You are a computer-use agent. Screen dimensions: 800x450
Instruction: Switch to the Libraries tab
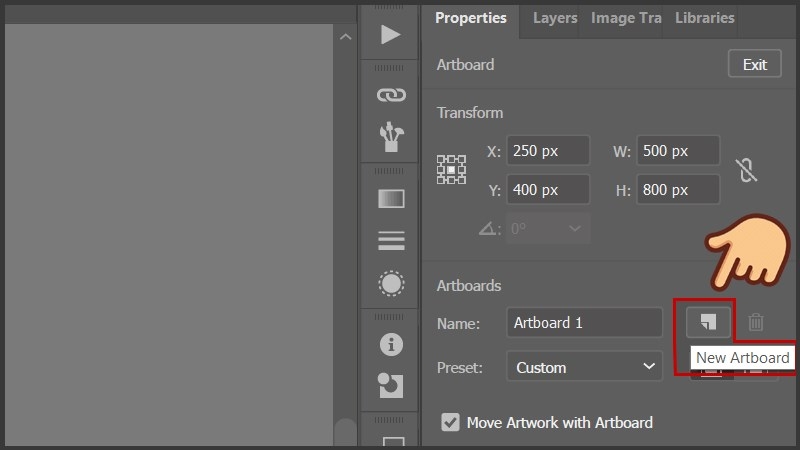click(704, 18)
